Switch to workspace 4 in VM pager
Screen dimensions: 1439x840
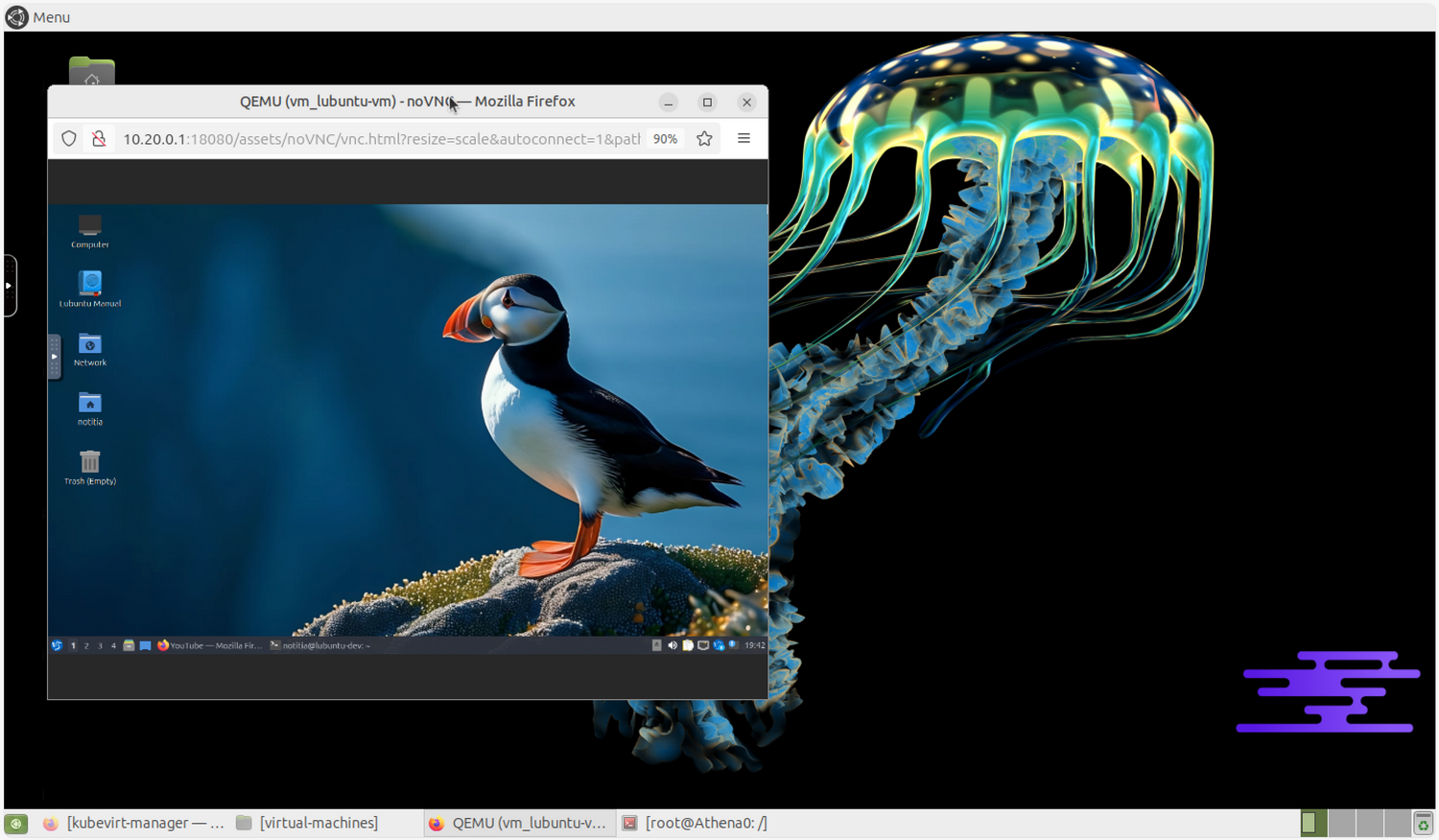(x=113, y=645)
